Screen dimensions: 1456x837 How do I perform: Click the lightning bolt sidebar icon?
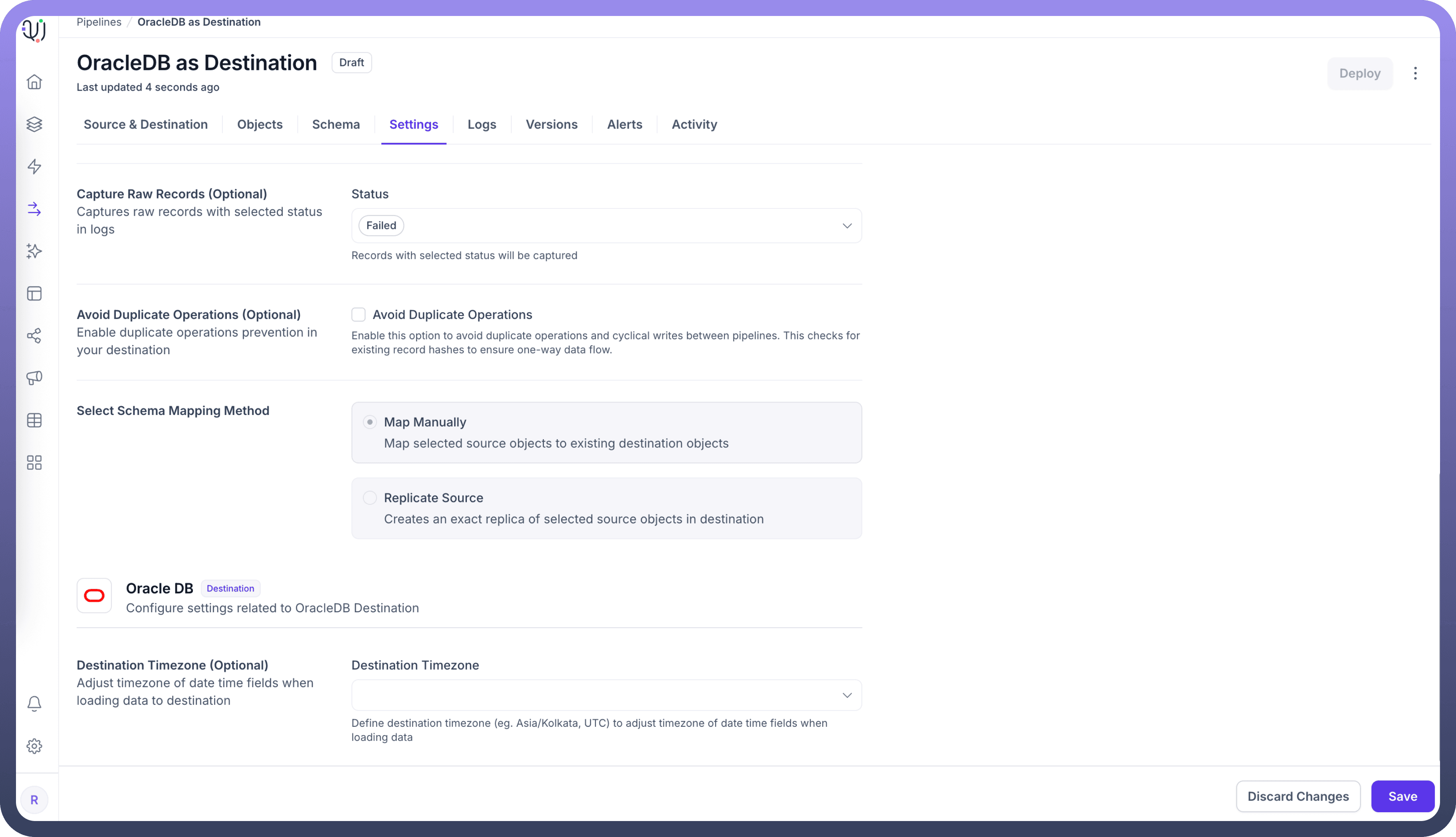click(x=34, y=167)
